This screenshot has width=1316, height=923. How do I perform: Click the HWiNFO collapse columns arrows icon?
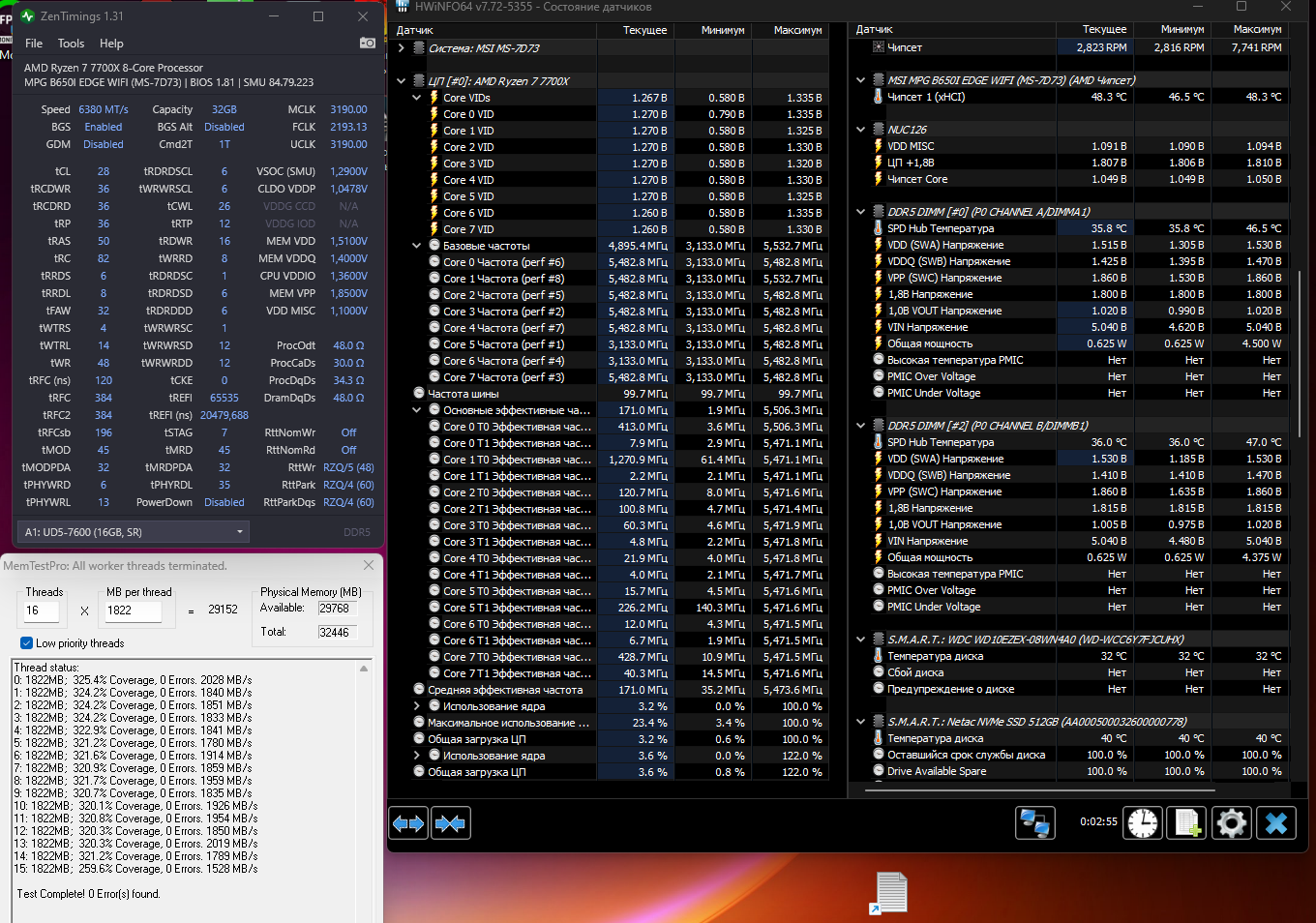(450, 823)
